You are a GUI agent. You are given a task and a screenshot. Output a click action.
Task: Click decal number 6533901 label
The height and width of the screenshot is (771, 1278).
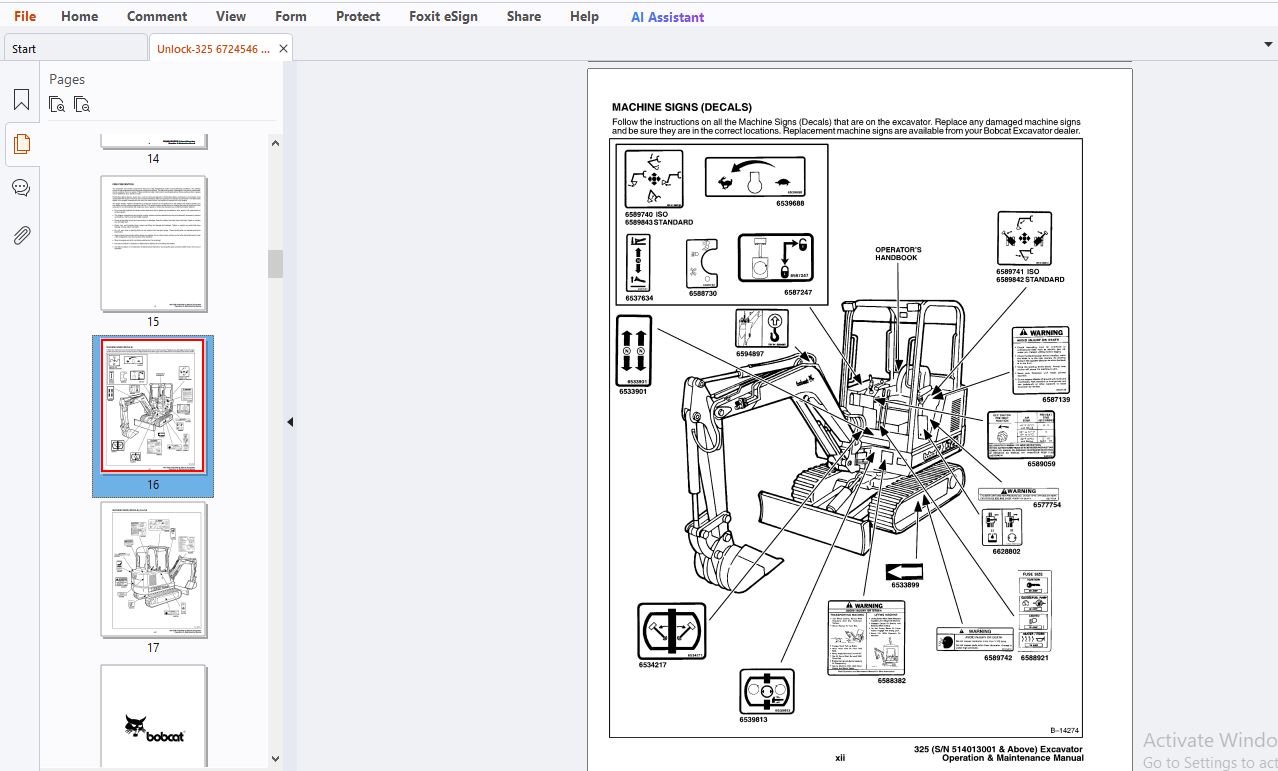(633, 391)
